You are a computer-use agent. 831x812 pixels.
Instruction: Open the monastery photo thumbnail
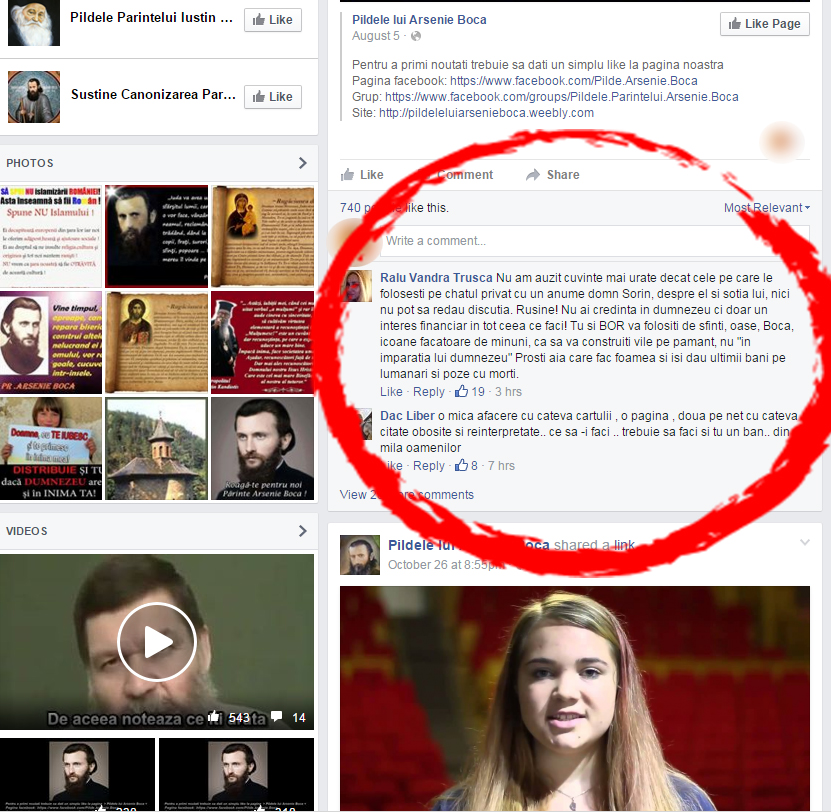click(156, 449)
